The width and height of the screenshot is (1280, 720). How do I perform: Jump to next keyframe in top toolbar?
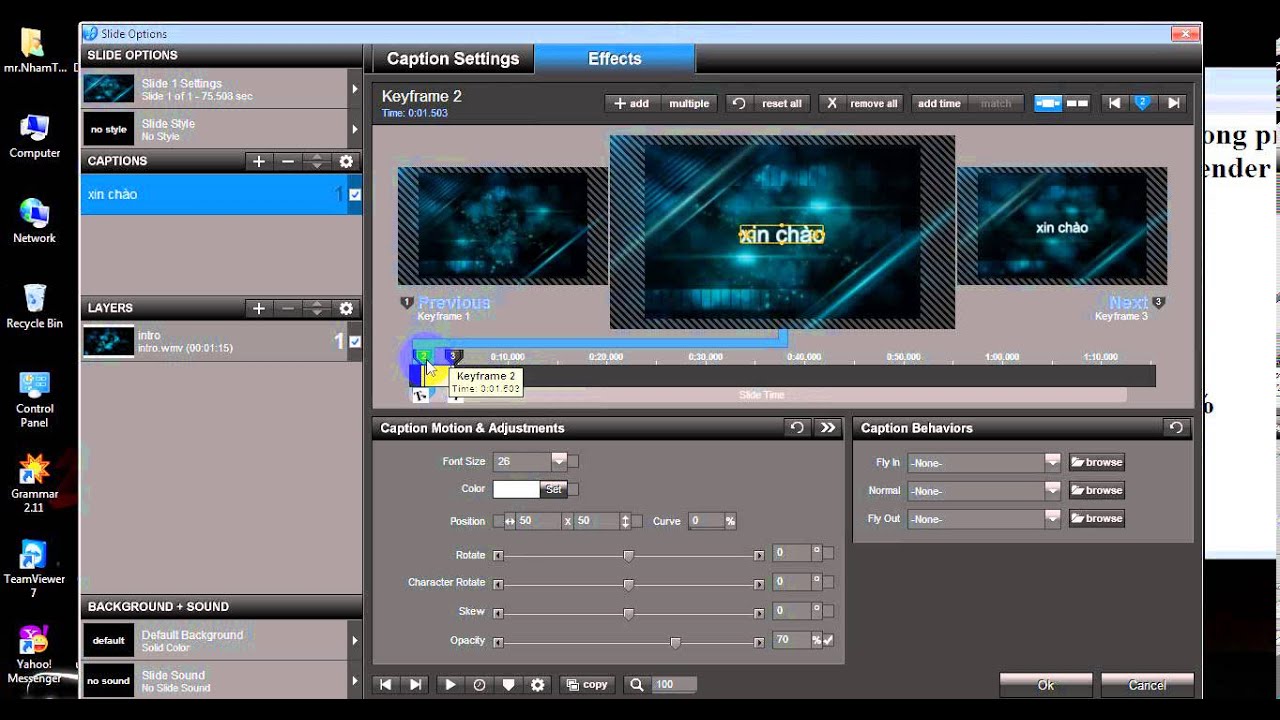tap(1174, 103)
